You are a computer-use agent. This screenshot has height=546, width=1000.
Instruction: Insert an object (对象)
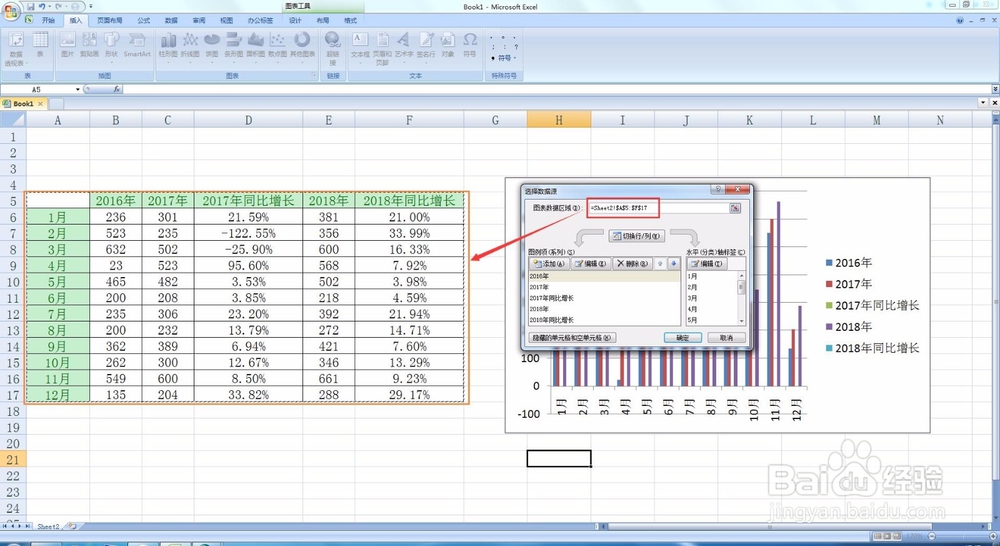448,45
